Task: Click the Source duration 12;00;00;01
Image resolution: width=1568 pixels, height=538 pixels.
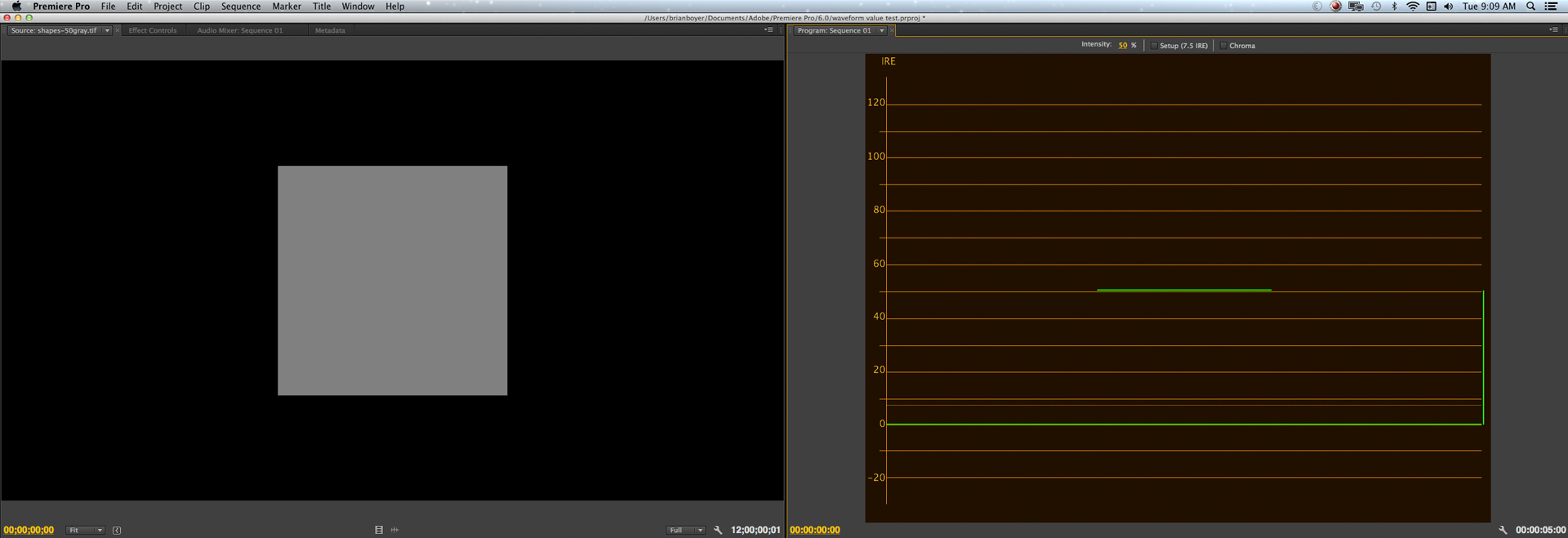Action: point(755,531)
